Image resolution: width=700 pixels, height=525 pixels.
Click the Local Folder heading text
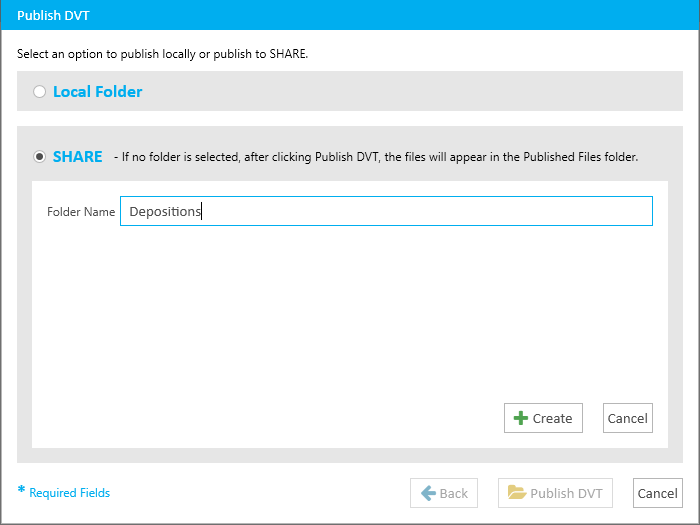[97, 92]
